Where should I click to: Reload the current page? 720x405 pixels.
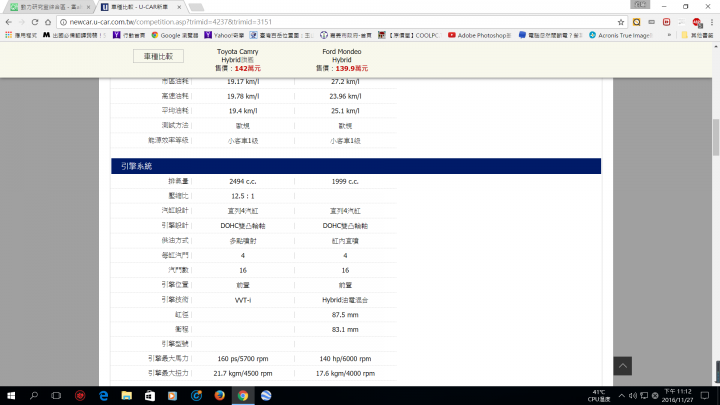pyautogui.click(x=35, y=22)
